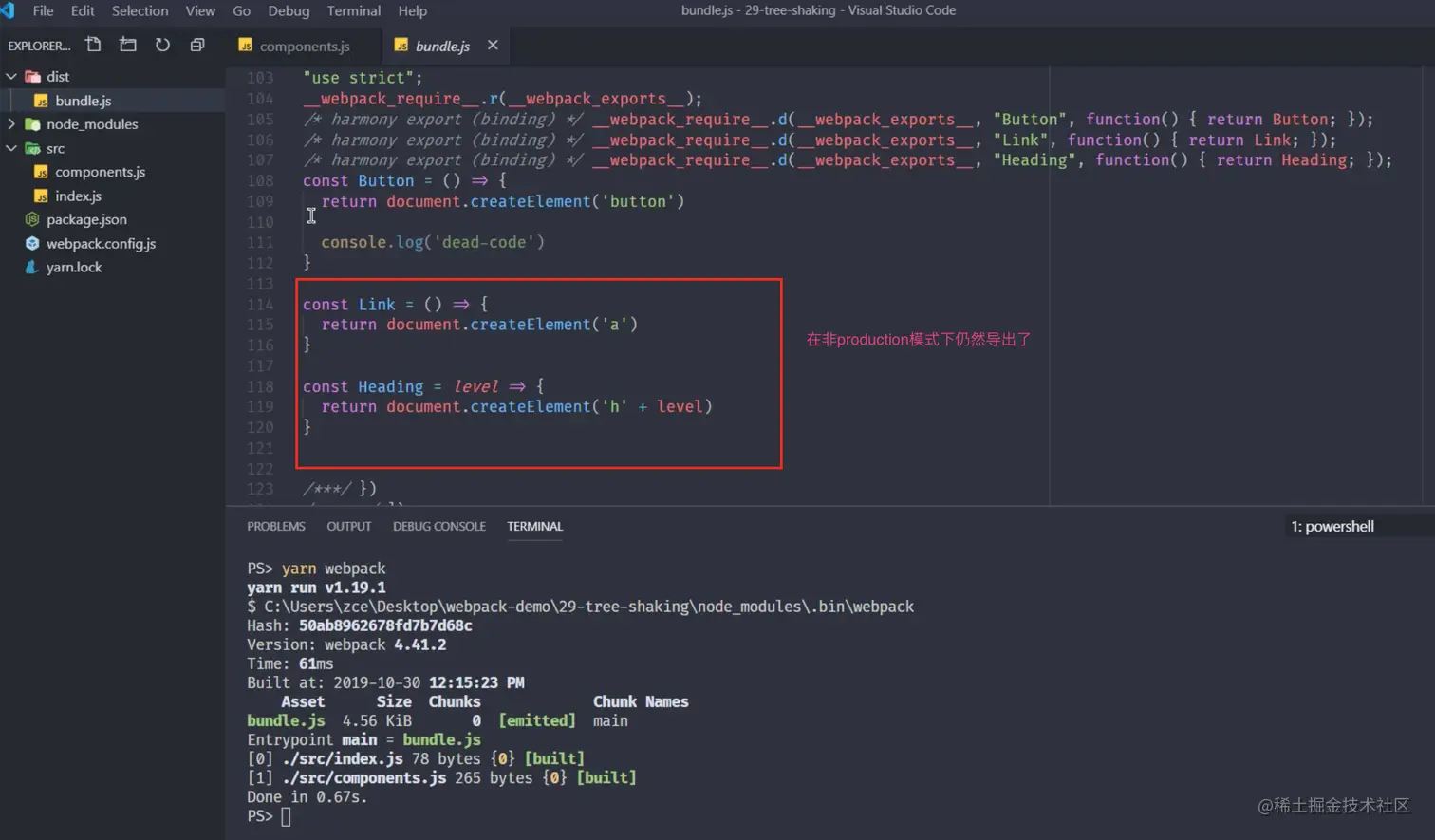Viewport: 1435px width, 840px height.
Task: Collapse the dist folder chevron
Action: pos(11,76)
